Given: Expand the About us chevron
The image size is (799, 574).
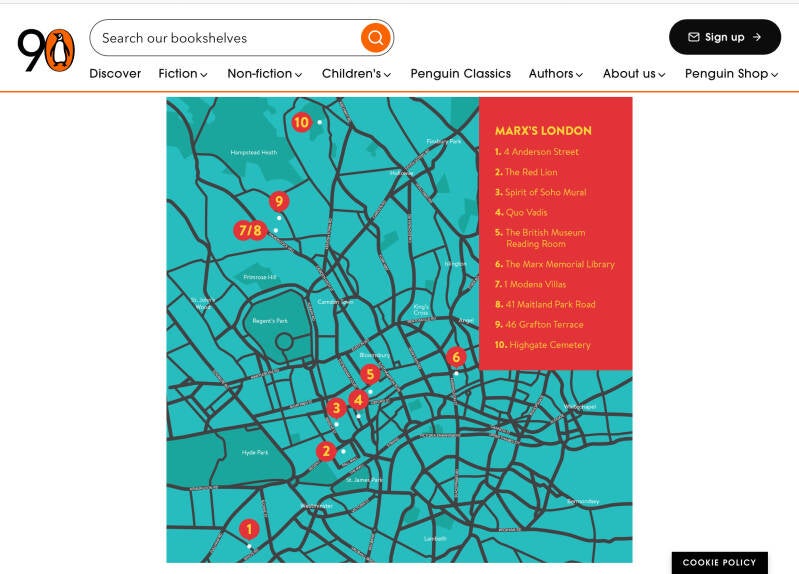Looking at the screenshot, I should pyautogui.click(x=661, y=74).
